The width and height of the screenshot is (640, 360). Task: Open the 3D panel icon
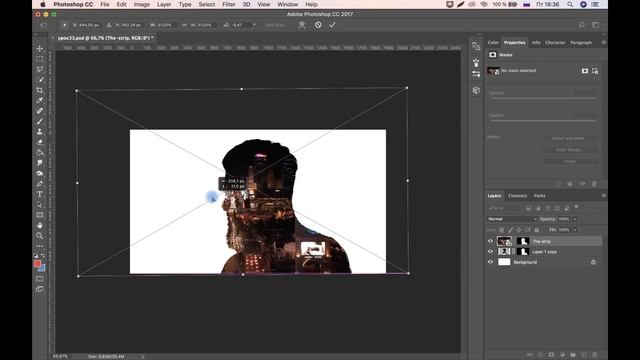[476, 90]
